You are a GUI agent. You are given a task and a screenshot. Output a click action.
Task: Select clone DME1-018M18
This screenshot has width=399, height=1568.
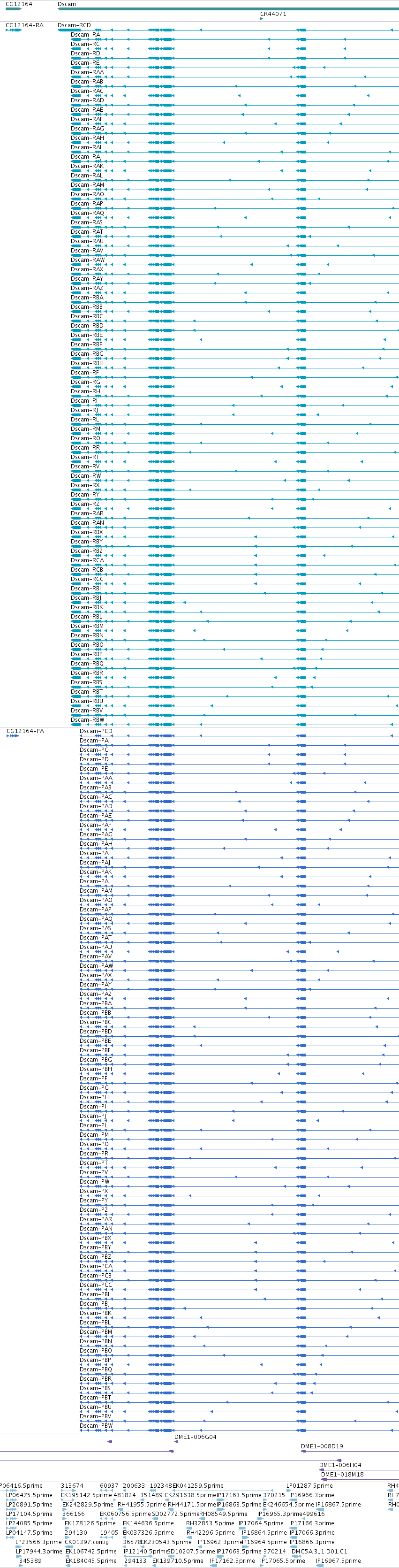[342, 1474]
